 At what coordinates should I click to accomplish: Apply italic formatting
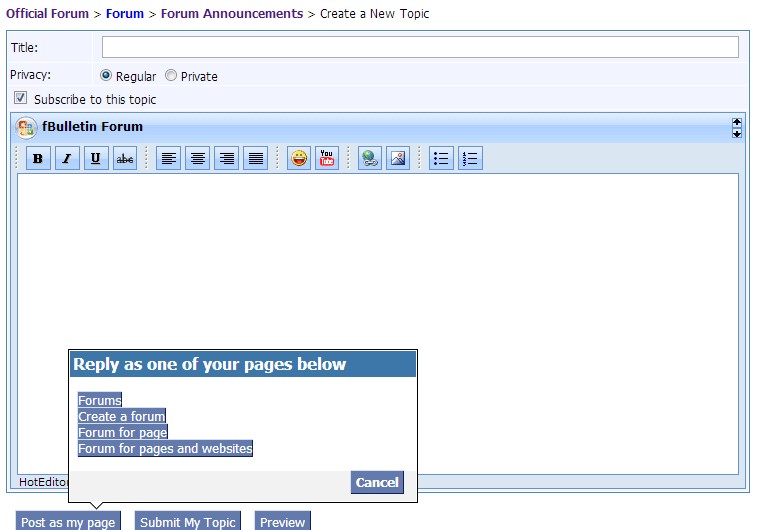coord(67,158)
